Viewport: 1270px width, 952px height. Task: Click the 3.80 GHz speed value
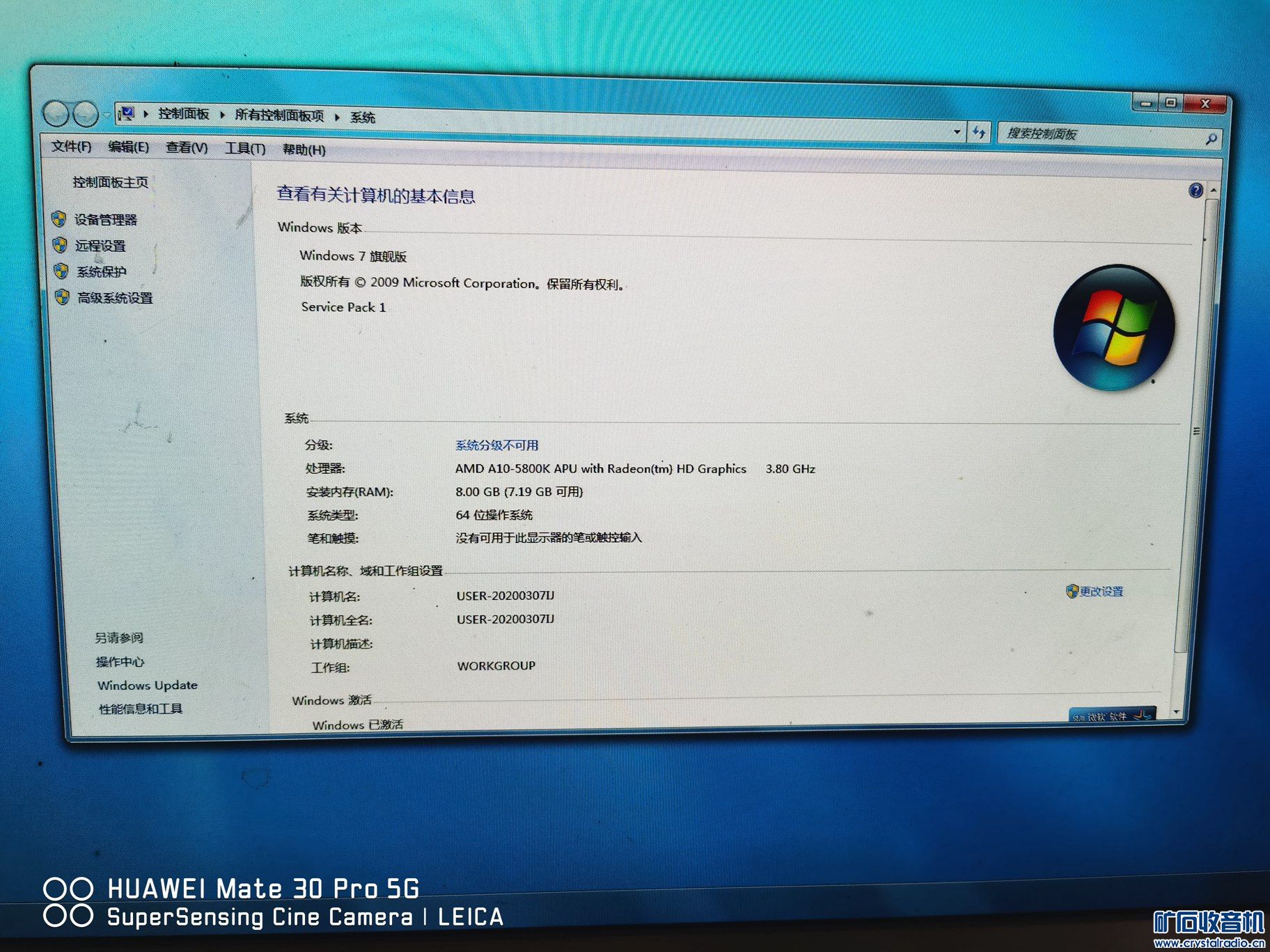[x=790, y=469]
